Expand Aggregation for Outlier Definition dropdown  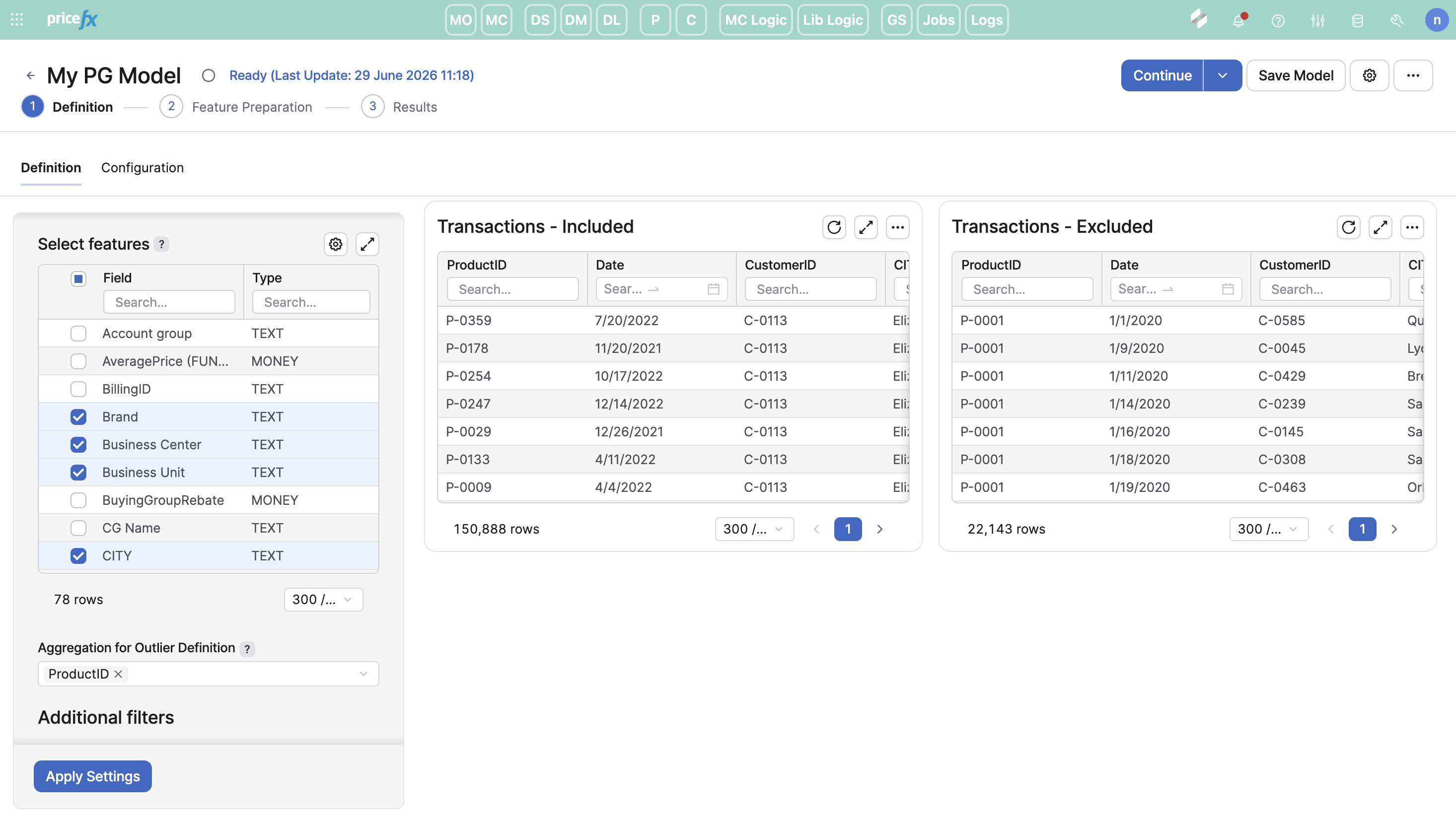[x=364, y=674]
